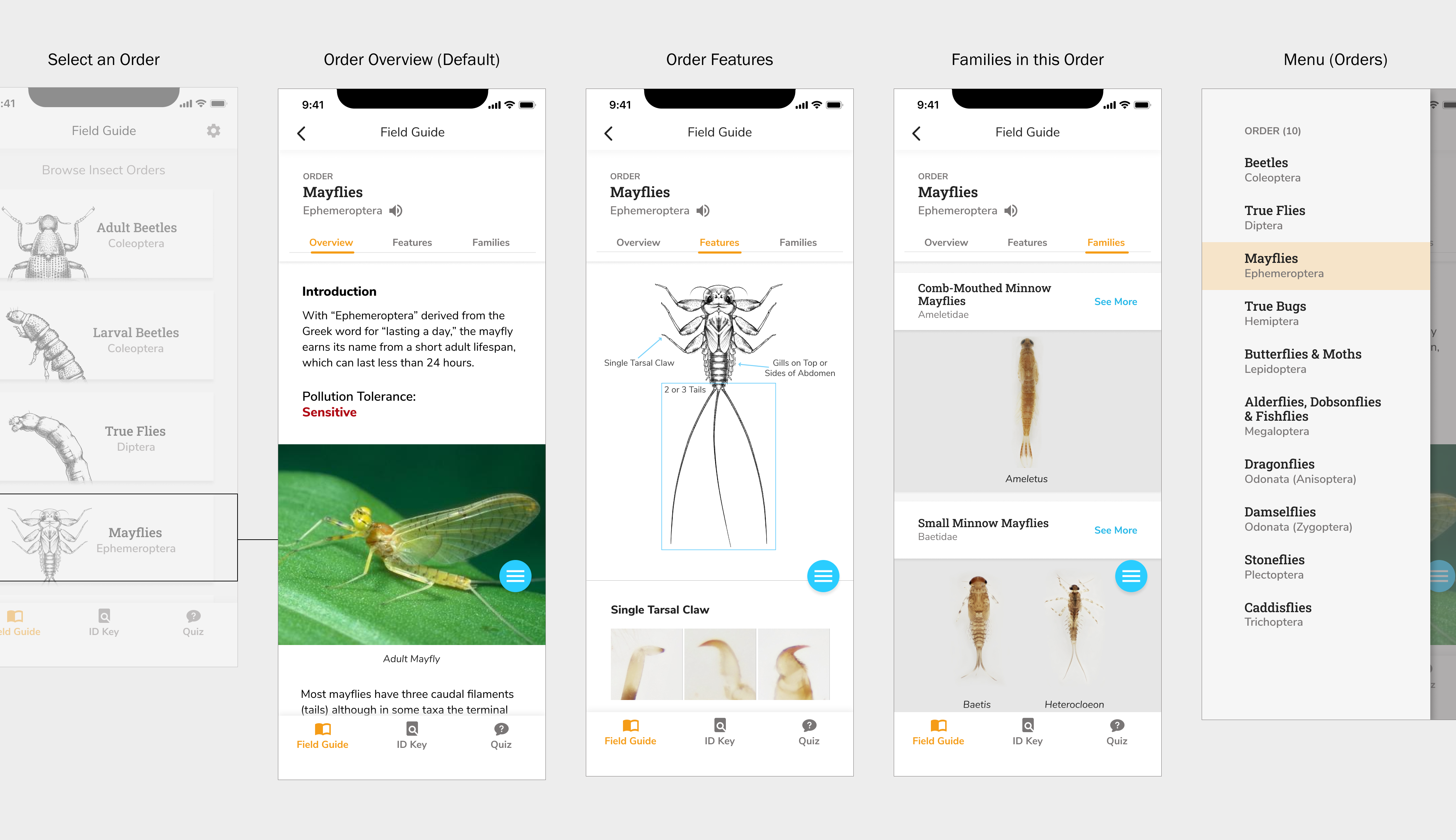
Task: Play Ephemeroptera pronunciation in Order Overview screen
Action: (396, 211)
